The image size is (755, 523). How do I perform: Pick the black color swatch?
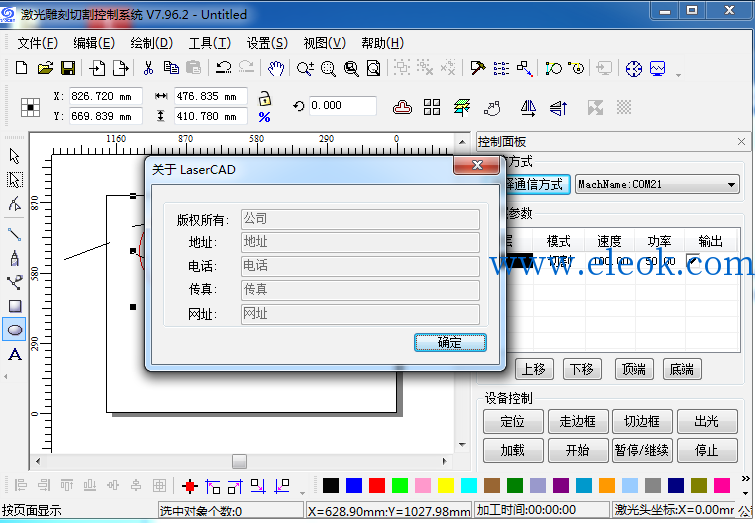point(331,485)
